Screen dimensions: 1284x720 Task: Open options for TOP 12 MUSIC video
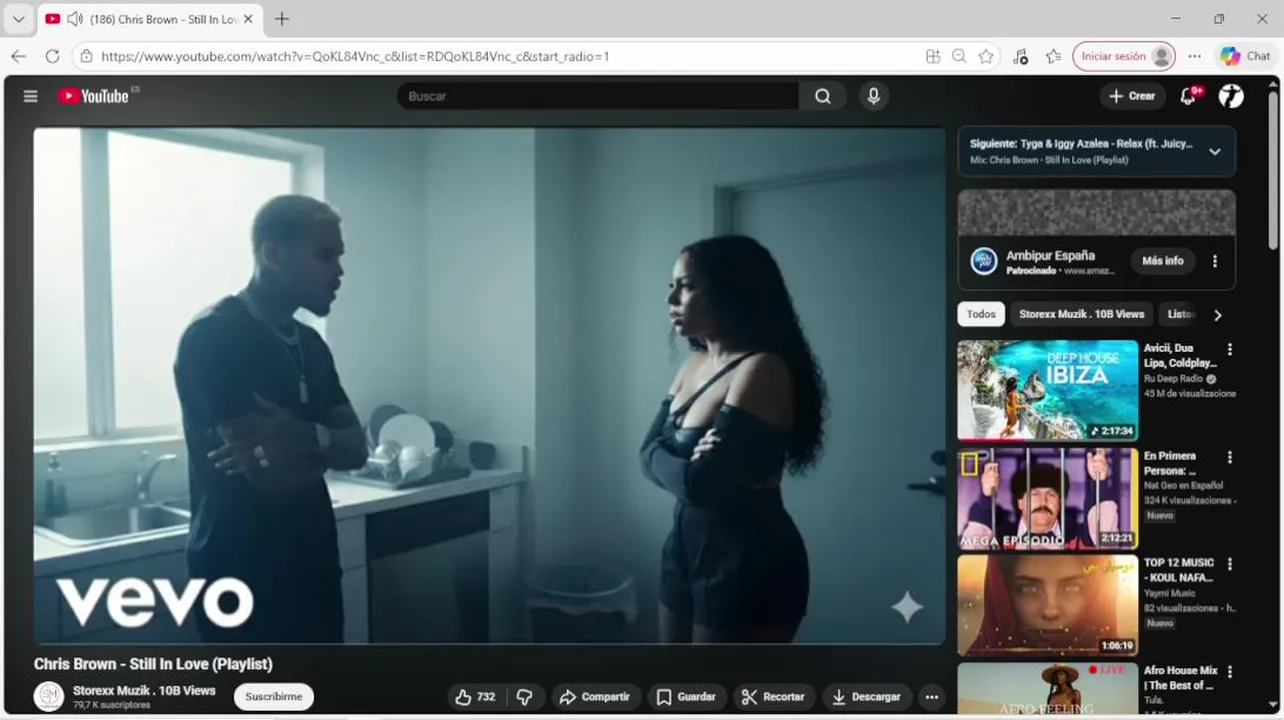[x=1230, y=564]
